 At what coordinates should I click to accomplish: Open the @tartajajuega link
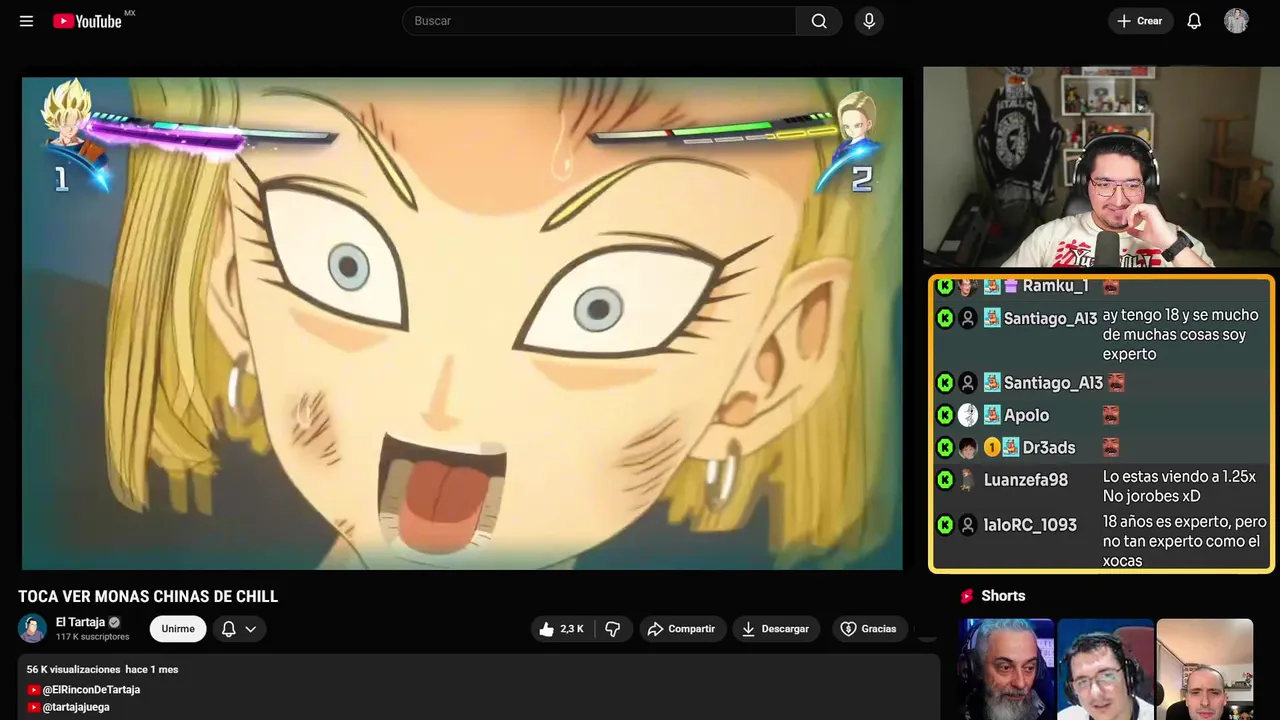pyautogui.click(x=75, y=707)
